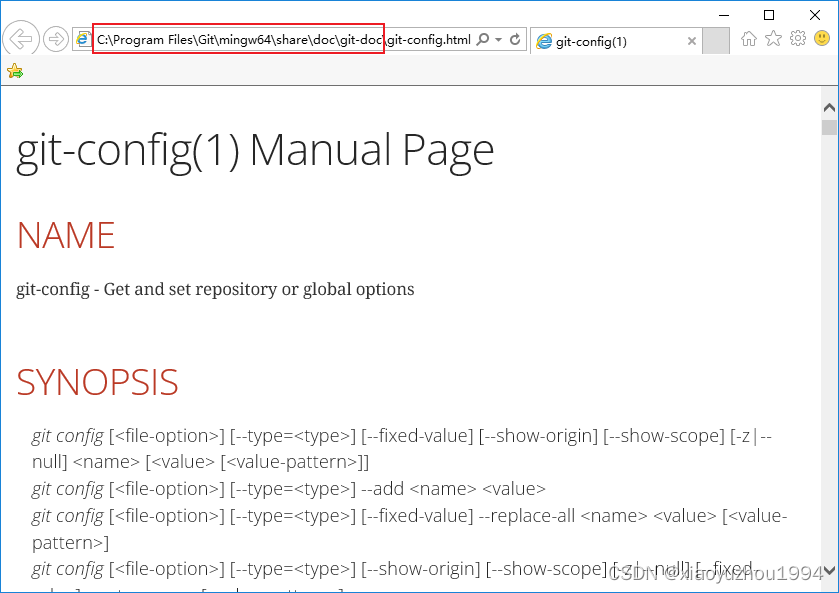Click inside the address bar path field
This screenshot has height=593, width=839.
[250, 39]
